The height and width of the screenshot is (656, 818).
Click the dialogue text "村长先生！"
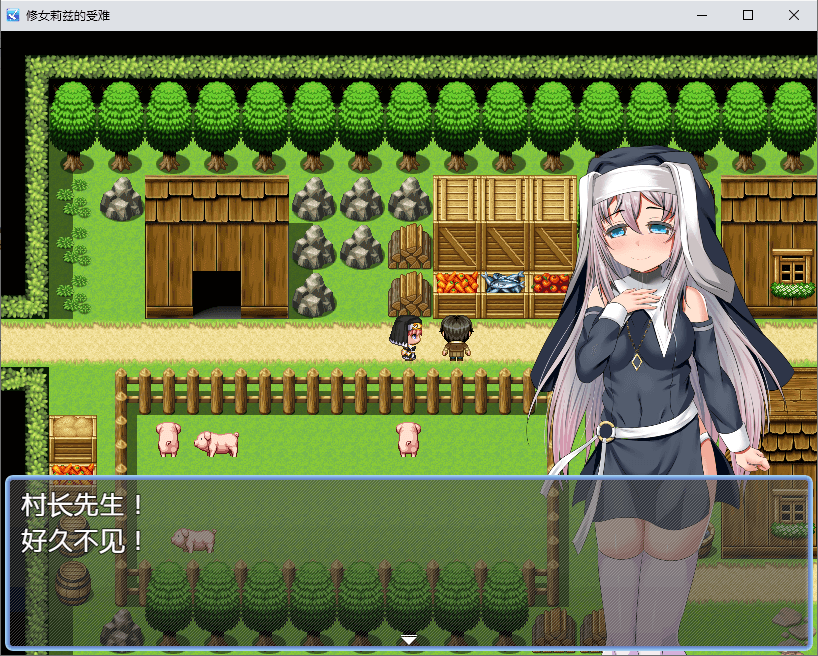click(83, 505)
